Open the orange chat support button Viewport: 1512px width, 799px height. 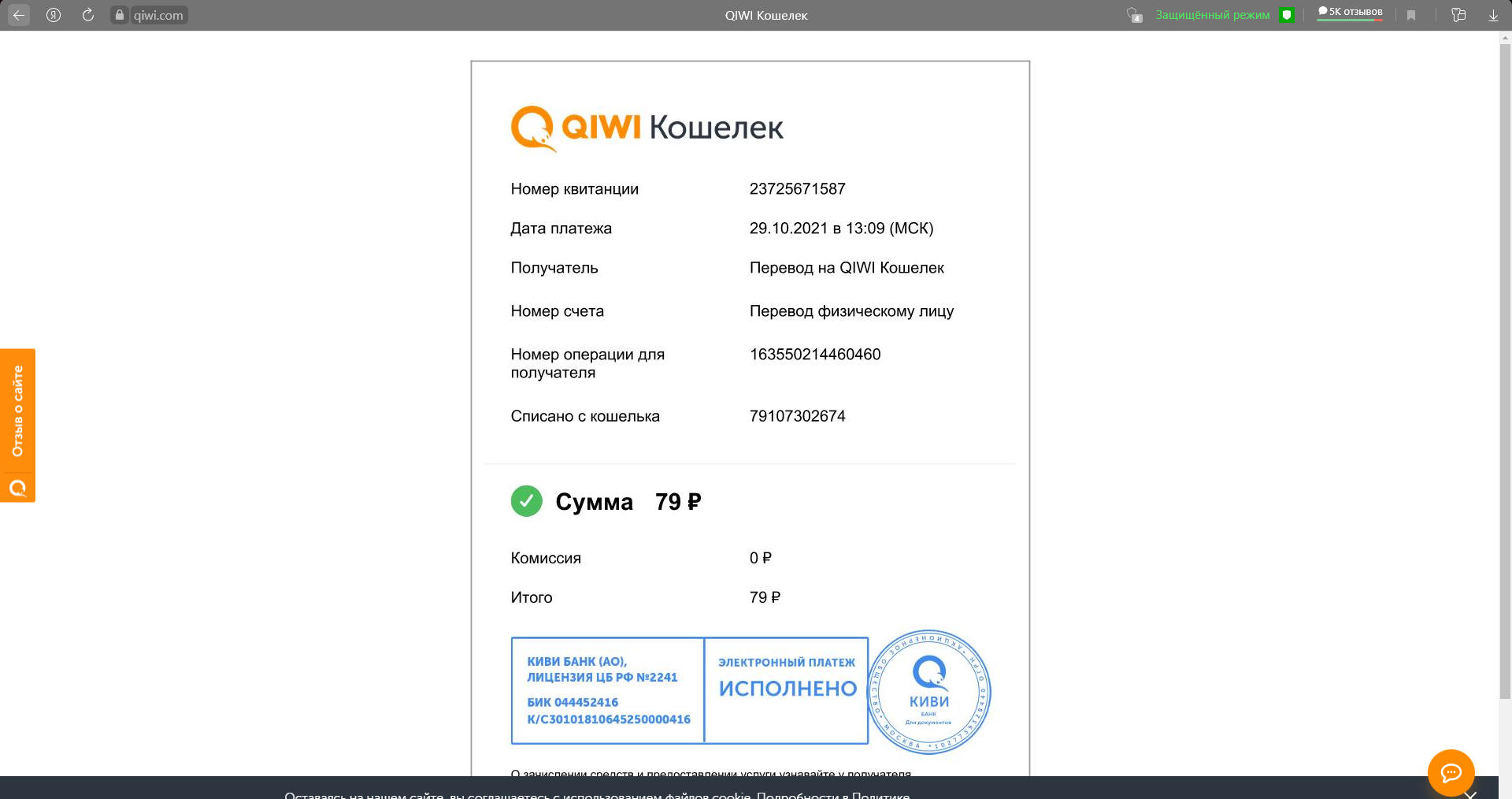[x=1451, y=773]
